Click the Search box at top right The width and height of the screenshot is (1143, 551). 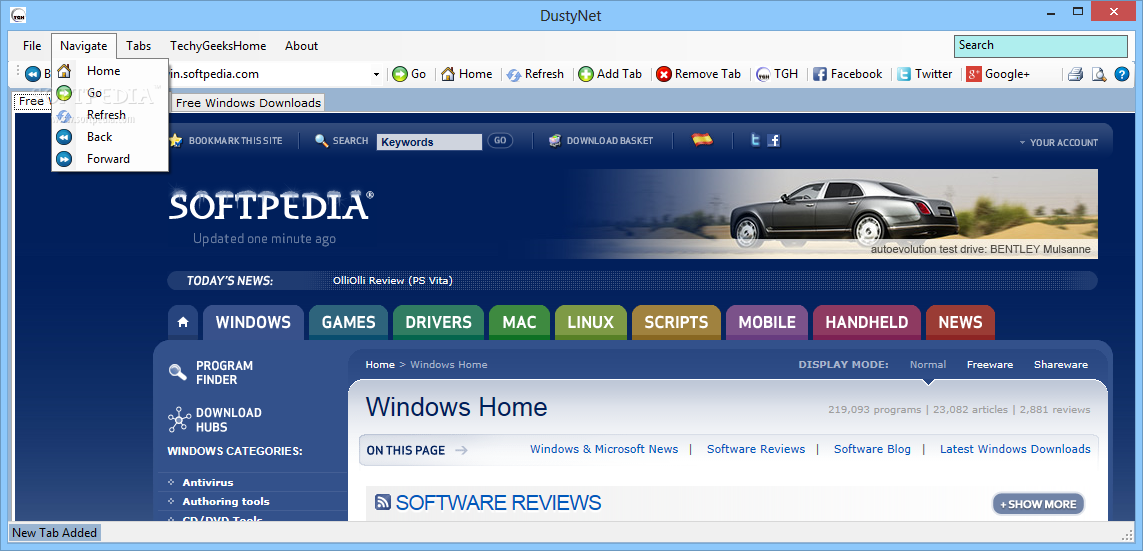[x=1041, y=46]
